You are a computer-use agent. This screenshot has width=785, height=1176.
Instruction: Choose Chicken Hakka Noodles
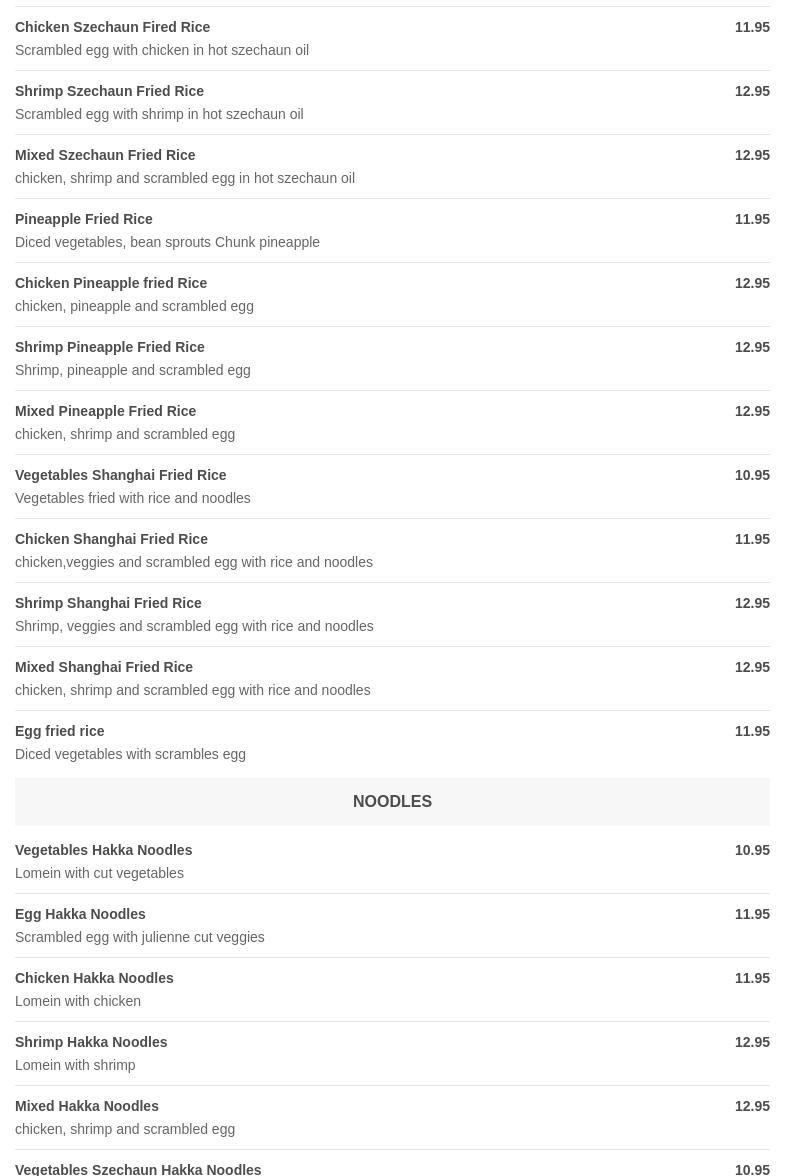click(94, 978)
